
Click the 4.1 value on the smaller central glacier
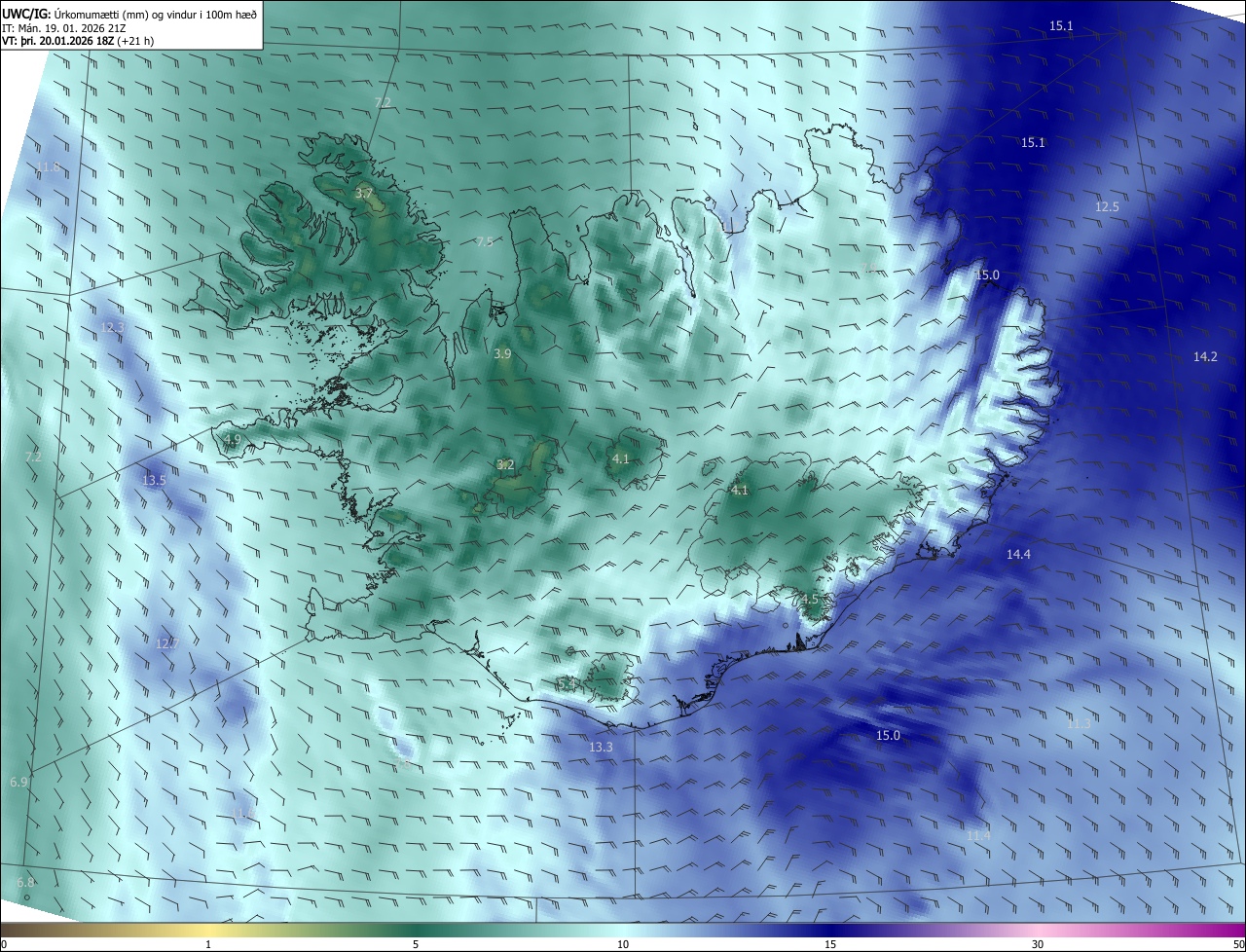pos(620,458)
